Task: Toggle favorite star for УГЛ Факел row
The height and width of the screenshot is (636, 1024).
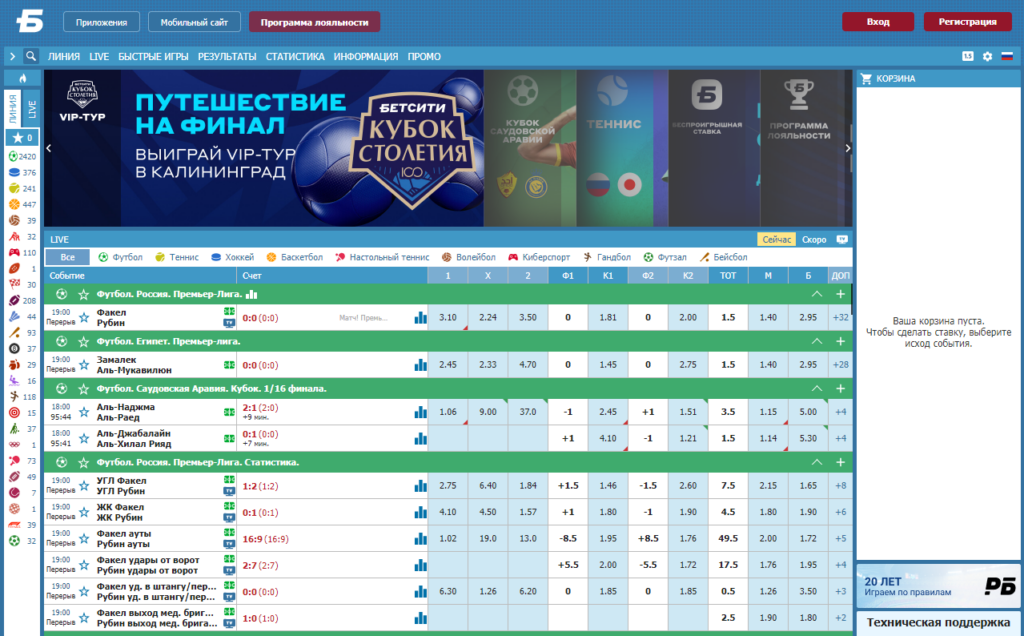Action: [84, 486]
